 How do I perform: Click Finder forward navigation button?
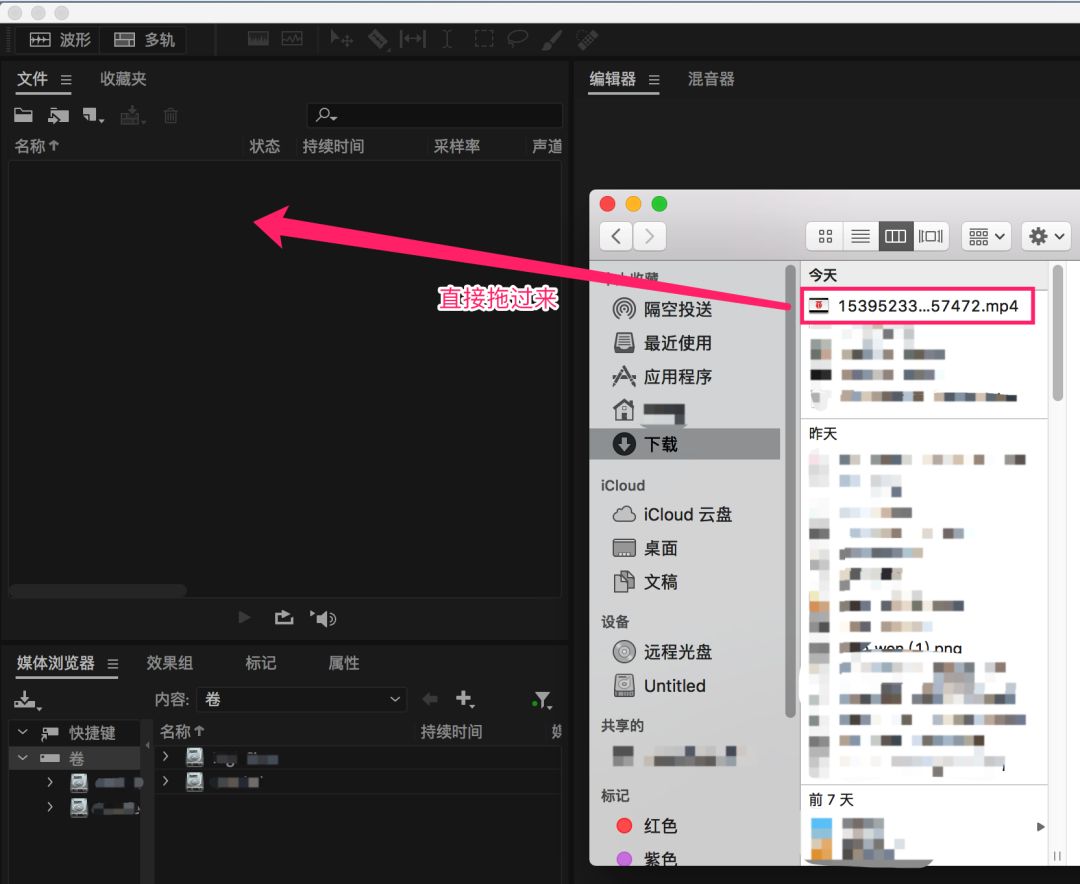pos(650,236)
